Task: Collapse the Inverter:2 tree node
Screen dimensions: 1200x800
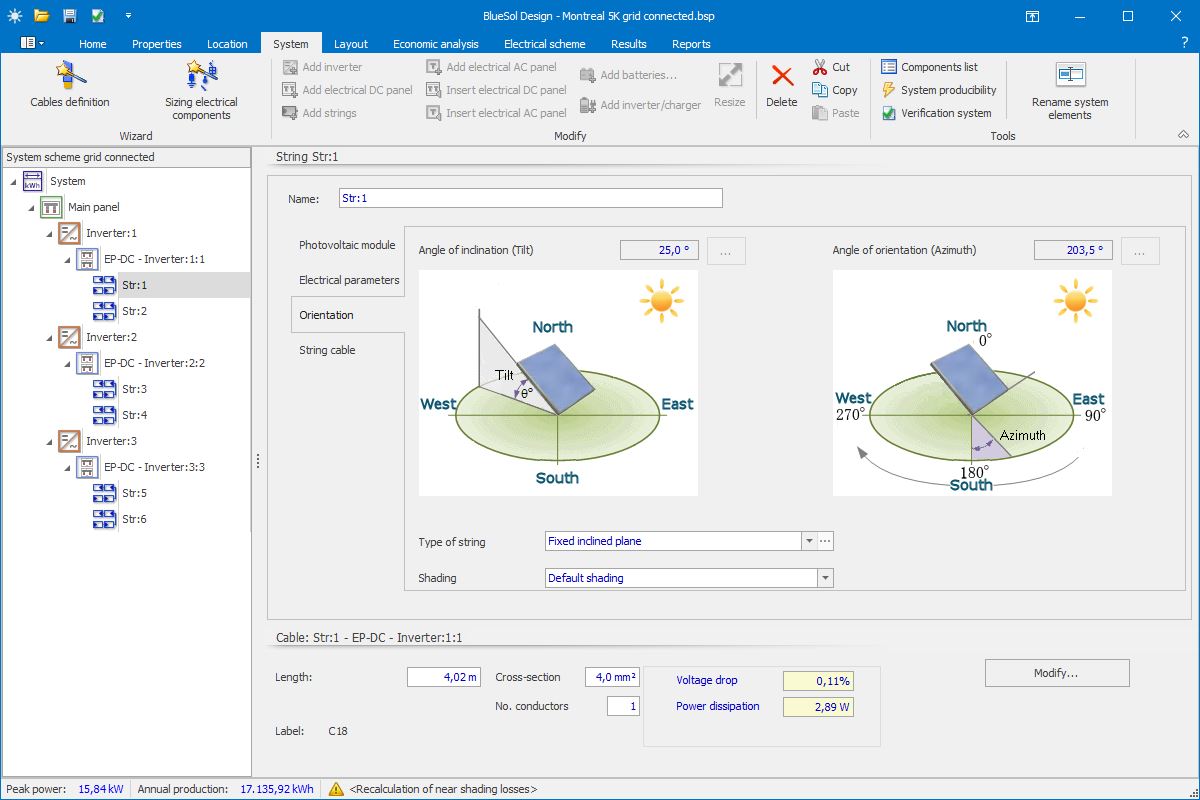Action: [x=49, y=337]
